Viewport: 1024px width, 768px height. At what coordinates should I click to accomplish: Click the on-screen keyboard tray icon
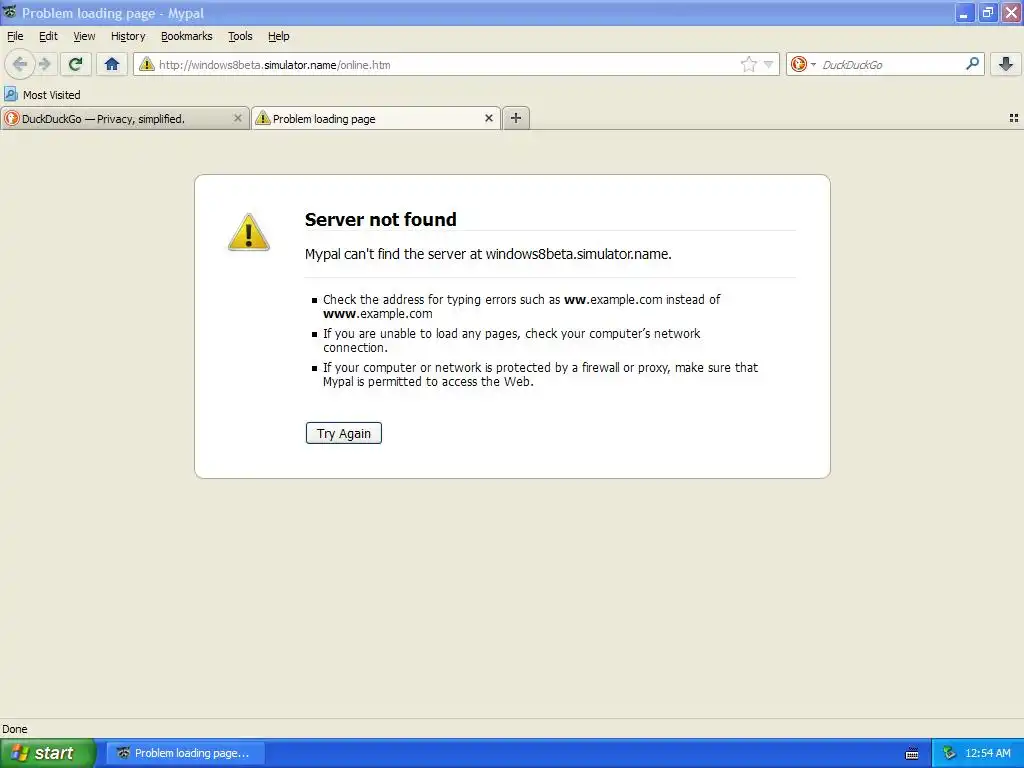pyautogui.click(x=912, y=754)
